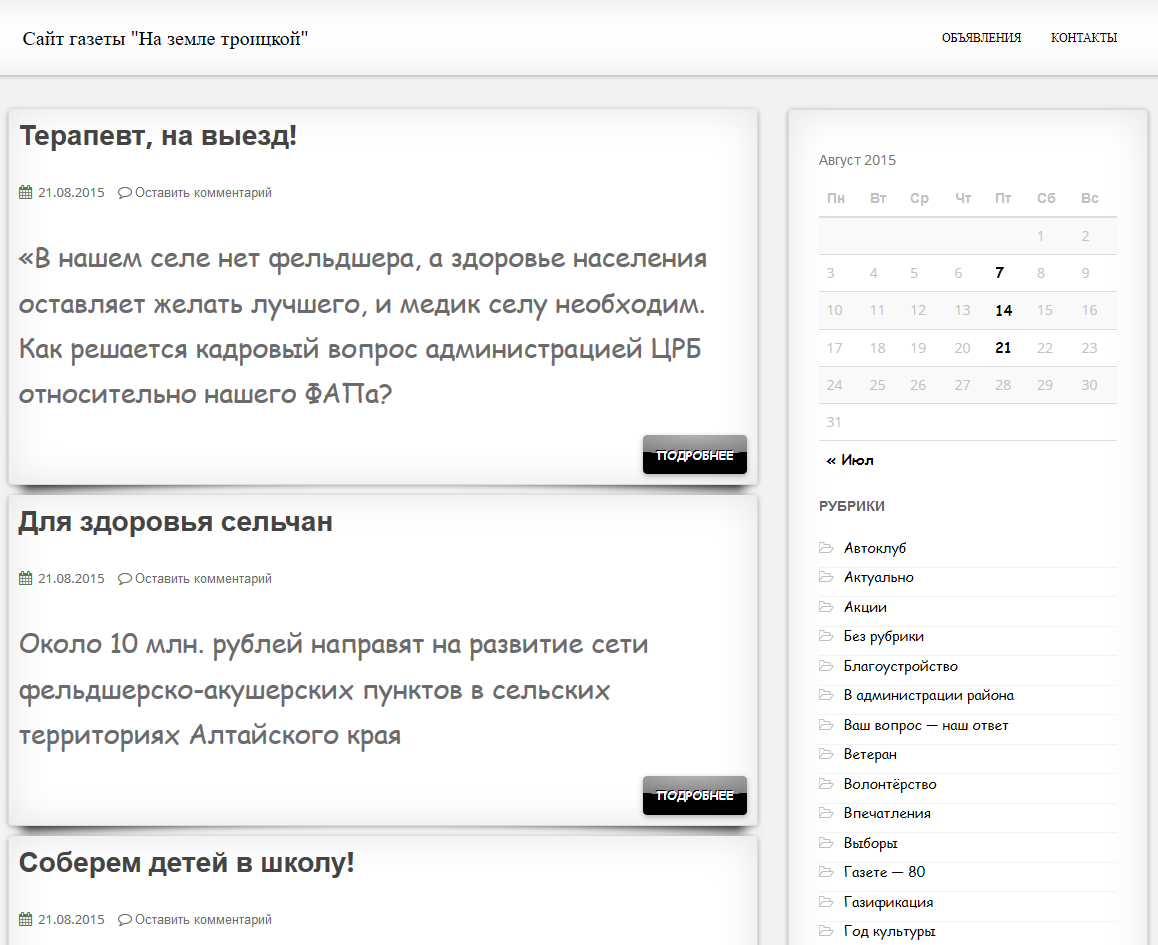The image size is (1158, 945).
Task: Click folder icon beside Автоклуб
Action: (x=826, y=548)
